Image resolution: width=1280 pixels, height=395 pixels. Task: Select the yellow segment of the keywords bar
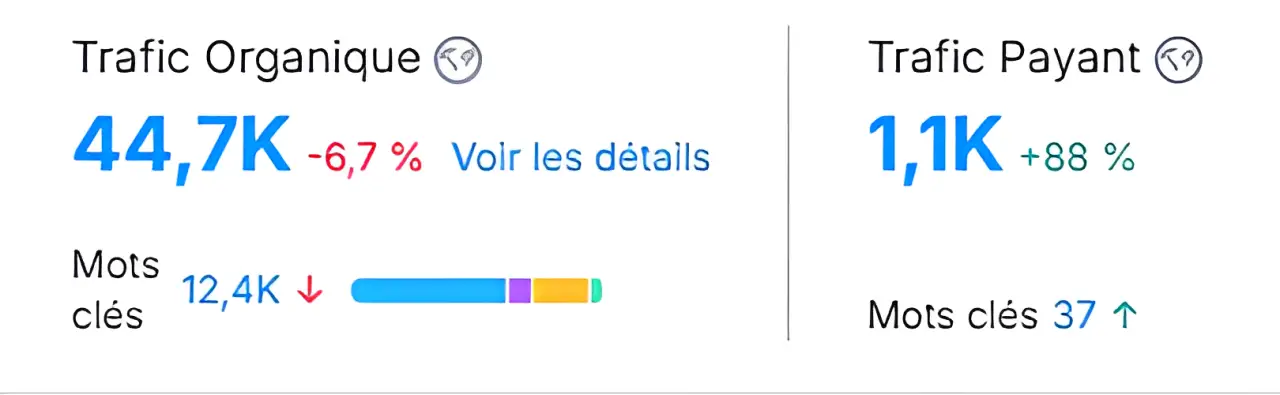tap(560, 291)
